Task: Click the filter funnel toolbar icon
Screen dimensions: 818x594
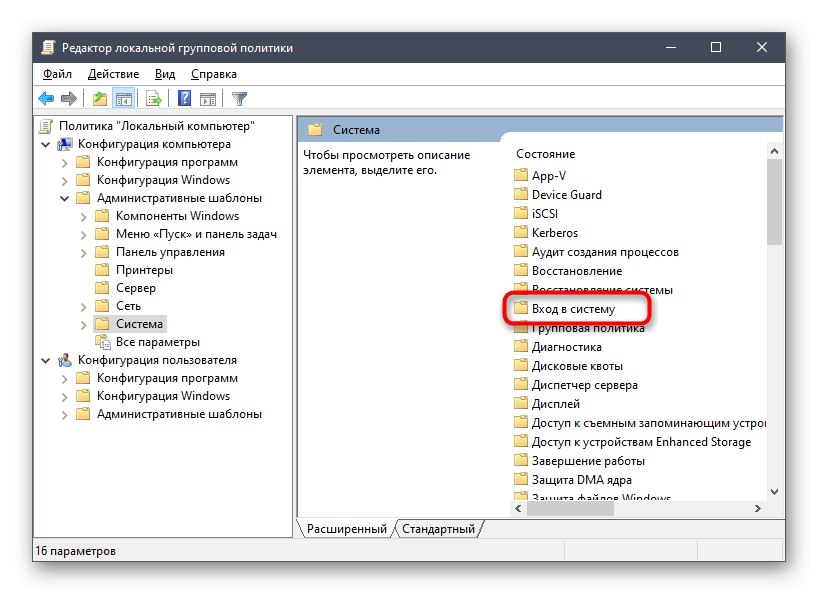Action: 238,98
